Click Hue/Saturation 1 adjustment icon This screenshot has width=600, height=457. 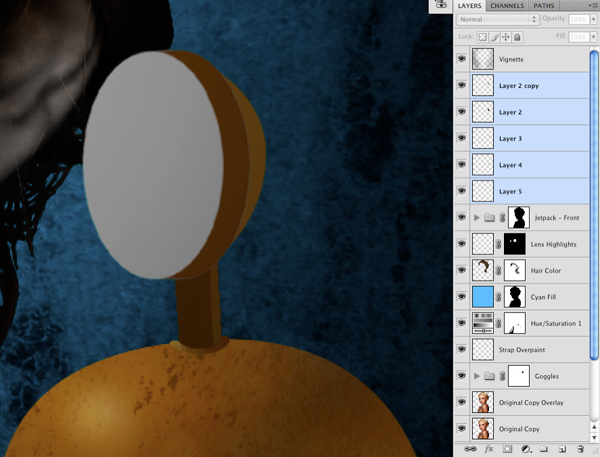point(483,323)
